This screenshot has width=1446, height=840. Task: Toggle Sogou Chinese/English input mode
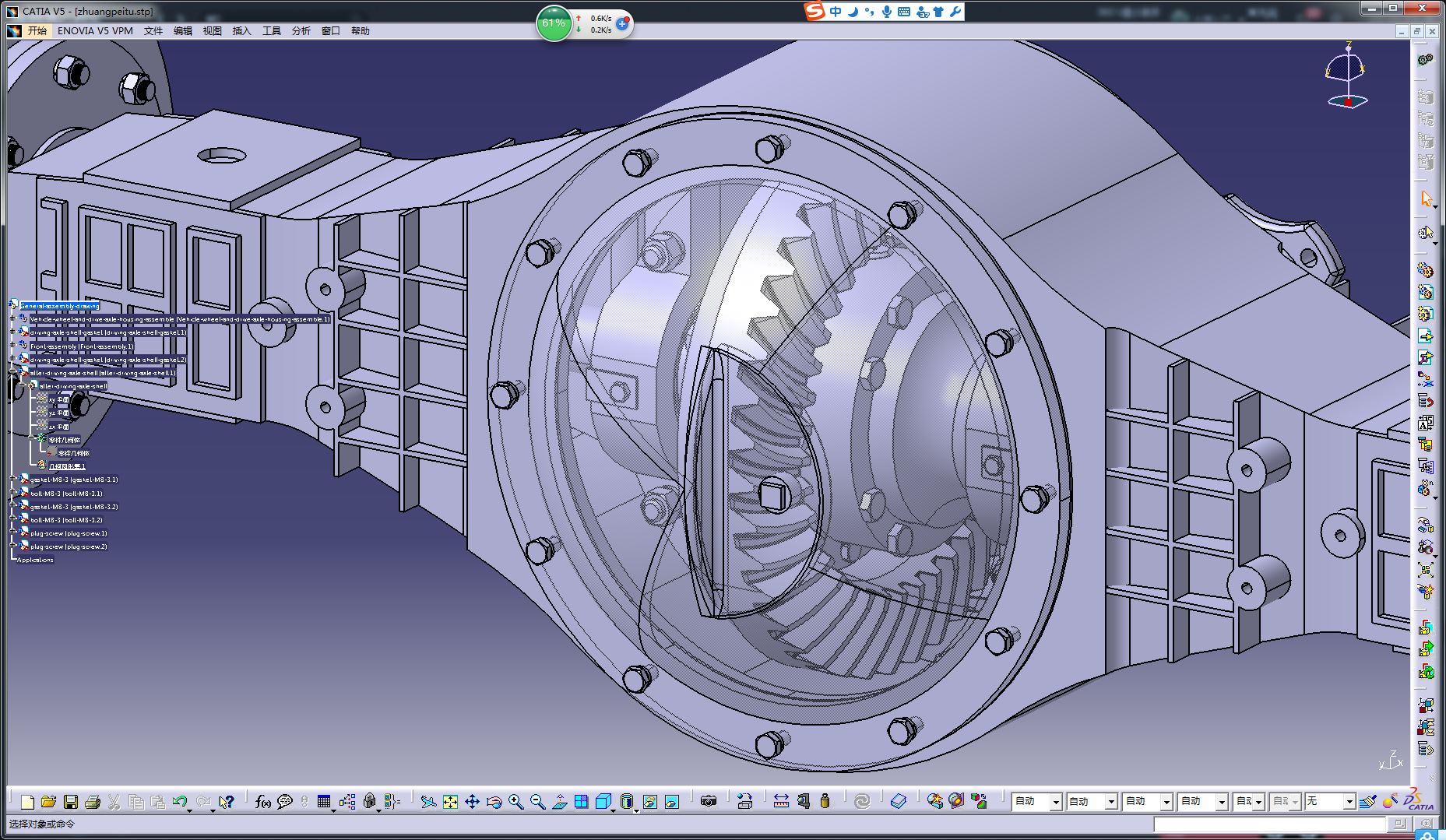(x=836, y=12)
